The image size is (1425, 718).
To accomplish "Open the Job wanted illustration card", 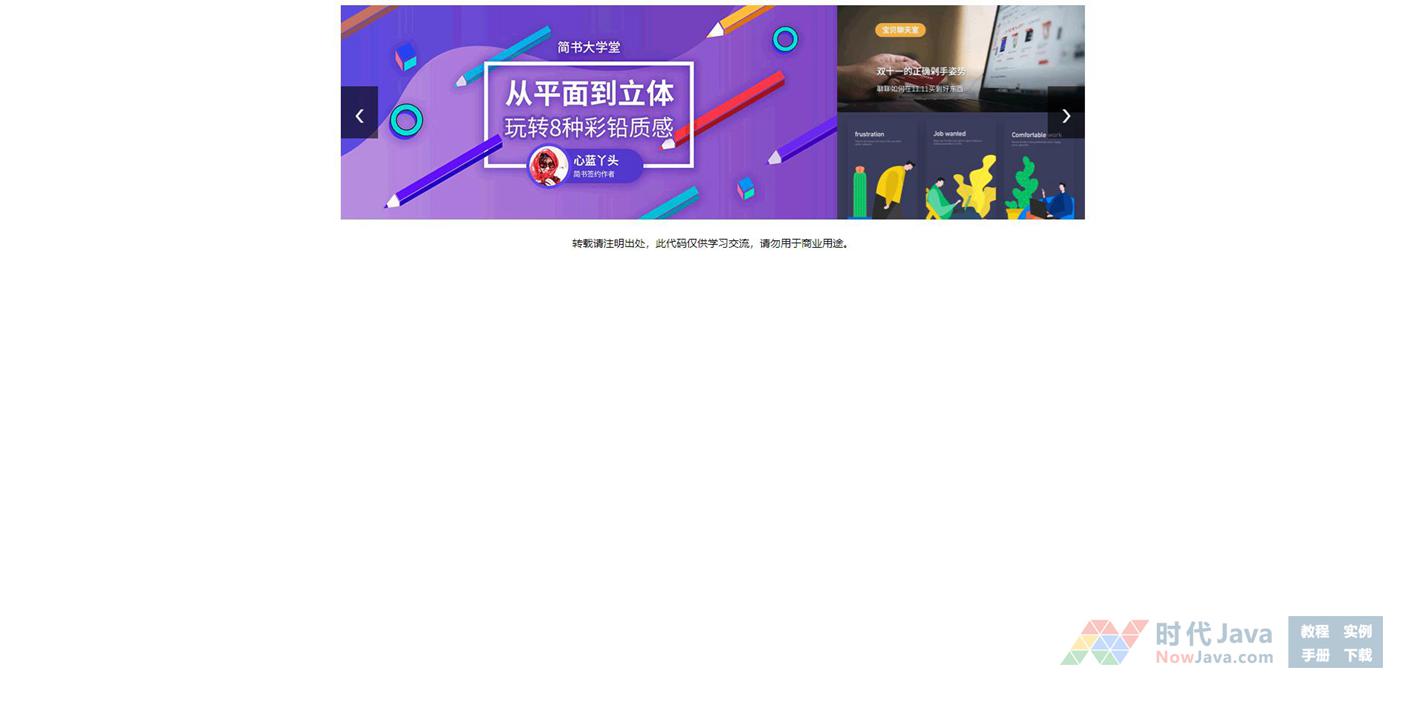I will tap(959, 170).
